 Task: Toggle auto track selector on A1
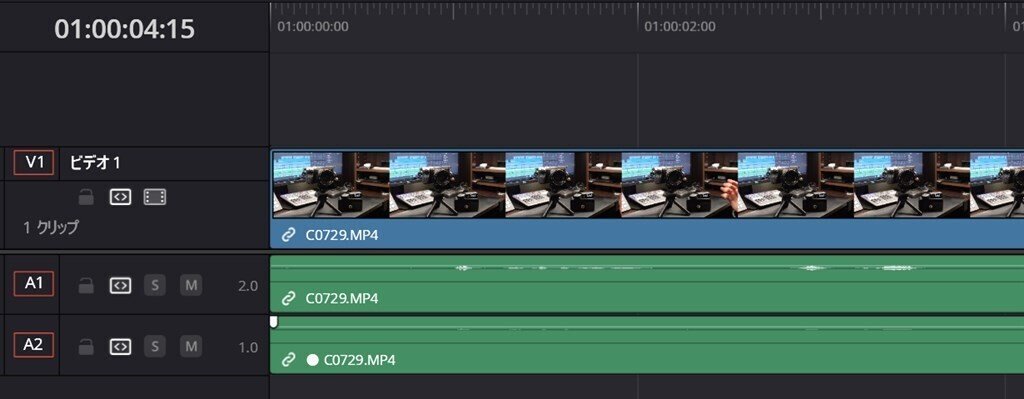[x=120, y=285]
